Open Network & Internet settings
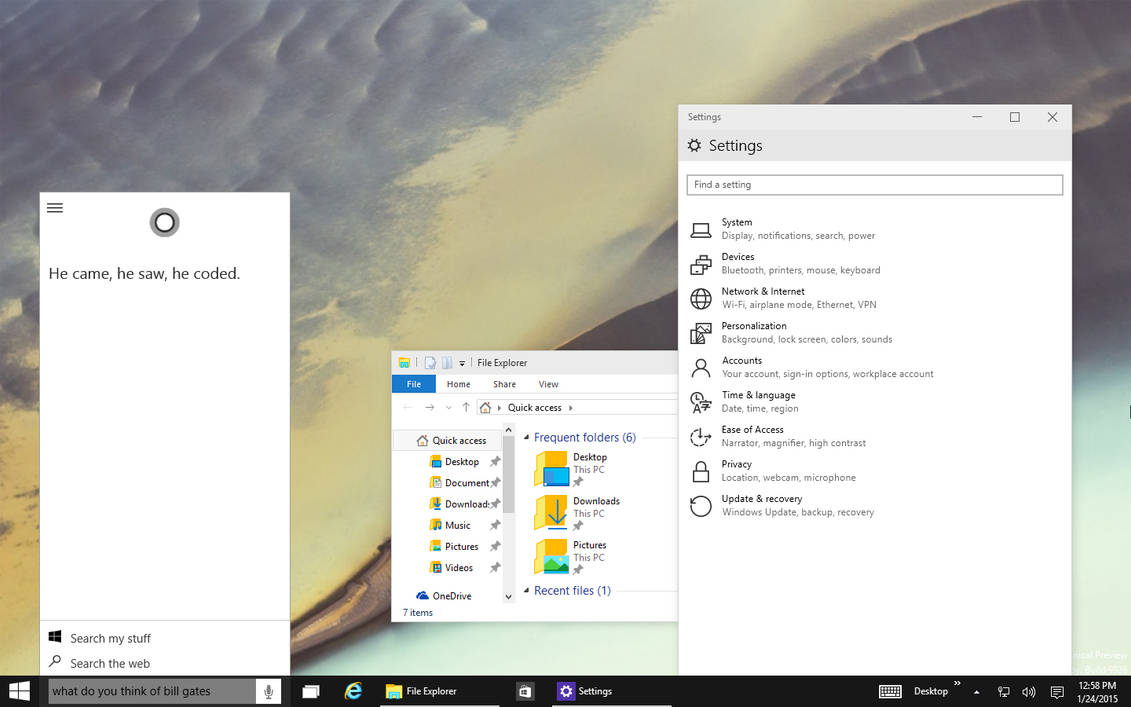The image size is (1131, 707). pos(874,298)
